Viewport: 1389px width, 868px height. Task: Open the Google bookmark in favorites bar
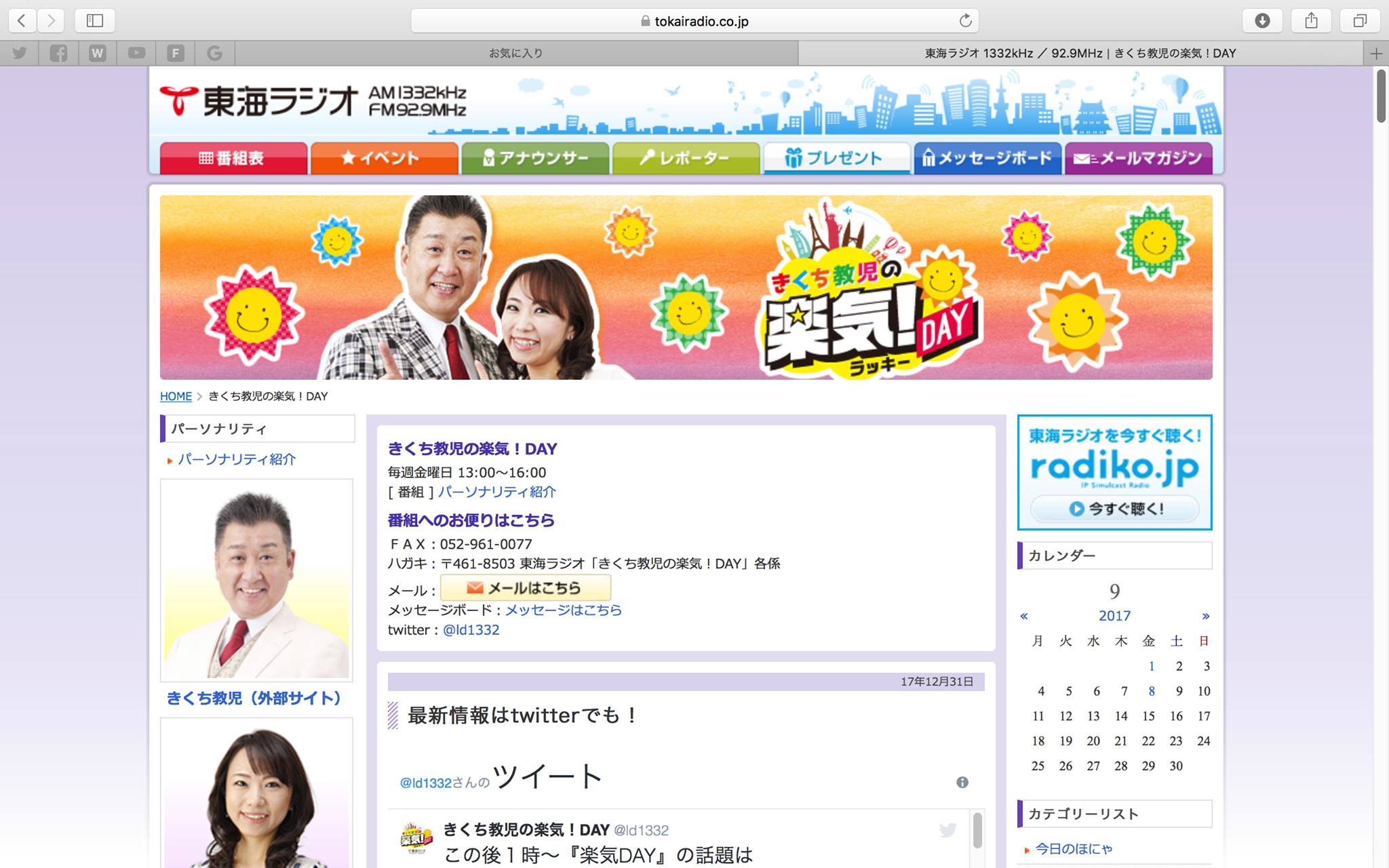(215, 53)
